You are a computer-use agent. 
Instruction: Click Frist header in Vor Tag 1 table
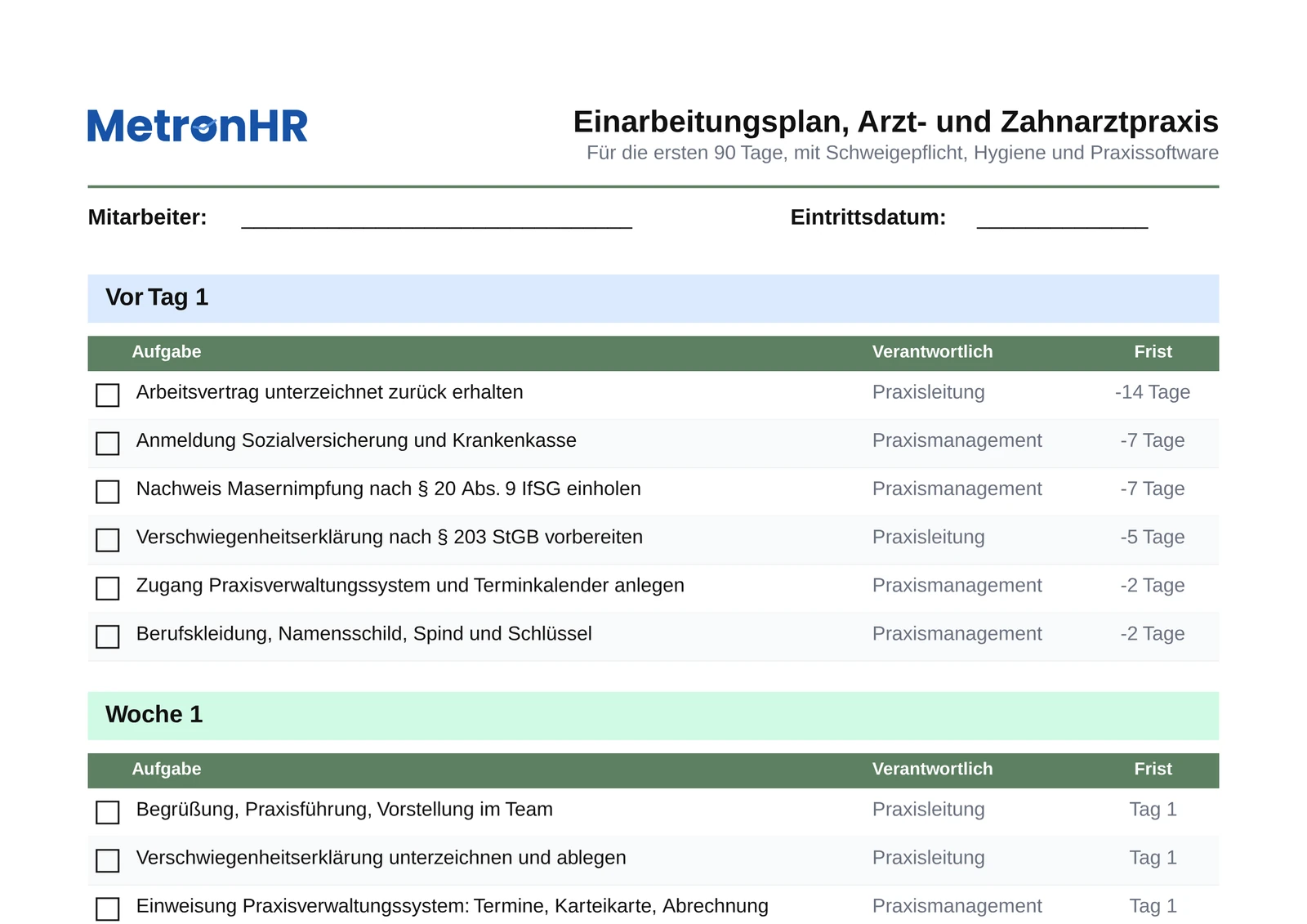[1153, 352]
